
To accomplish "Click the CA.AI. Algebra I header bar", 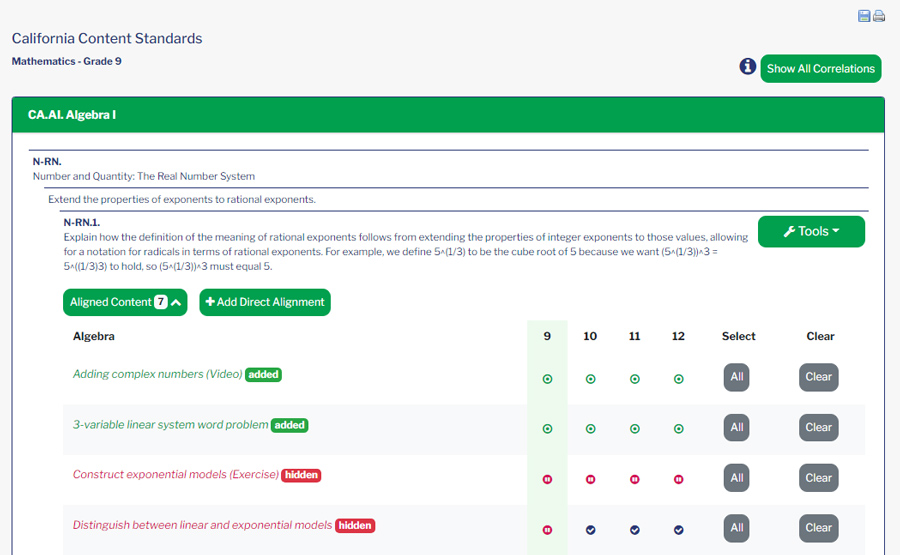I will coord(448,115).
